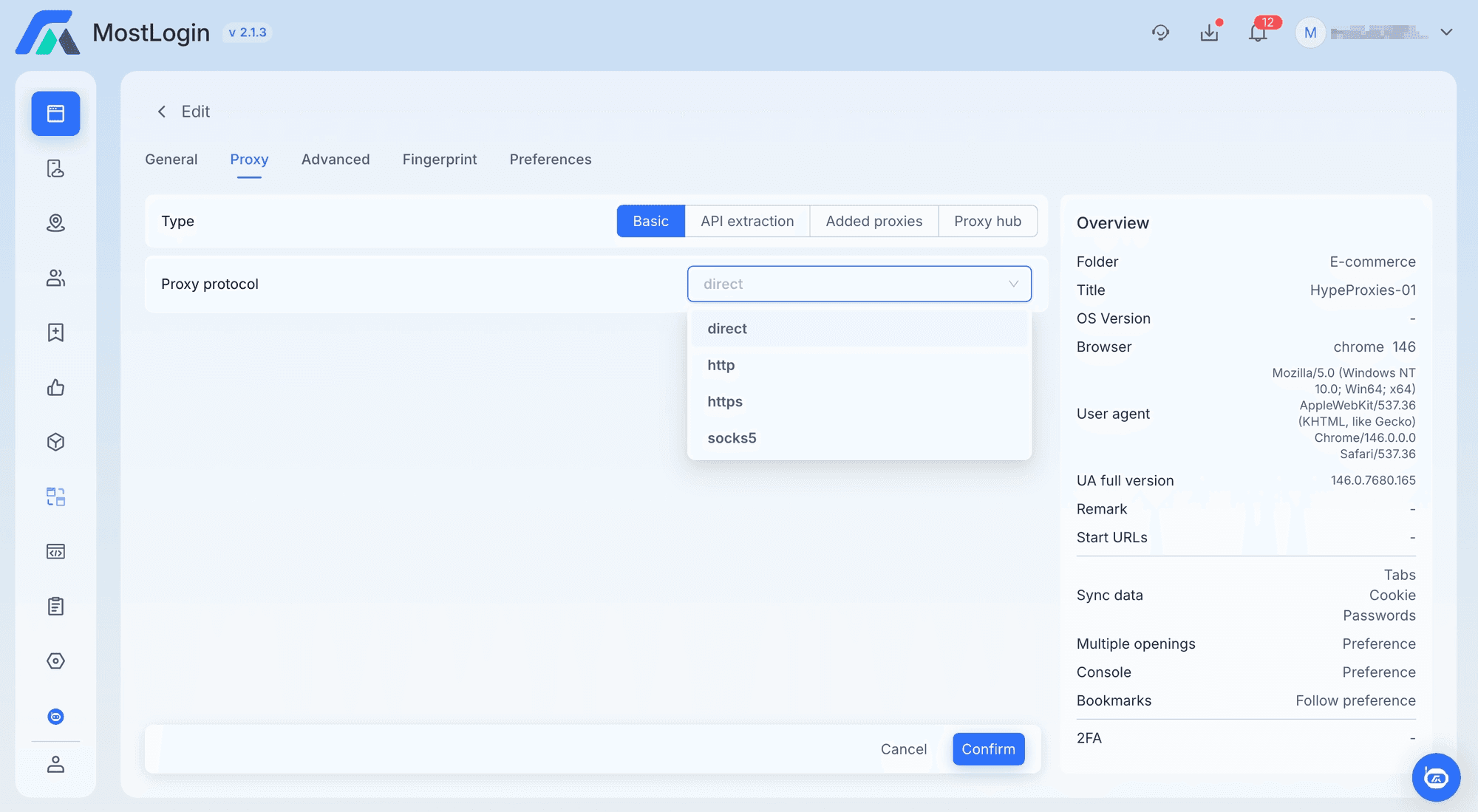Expand the user account menu chevron
The height and width of the screenshot is (812, 1478).
1446,33
